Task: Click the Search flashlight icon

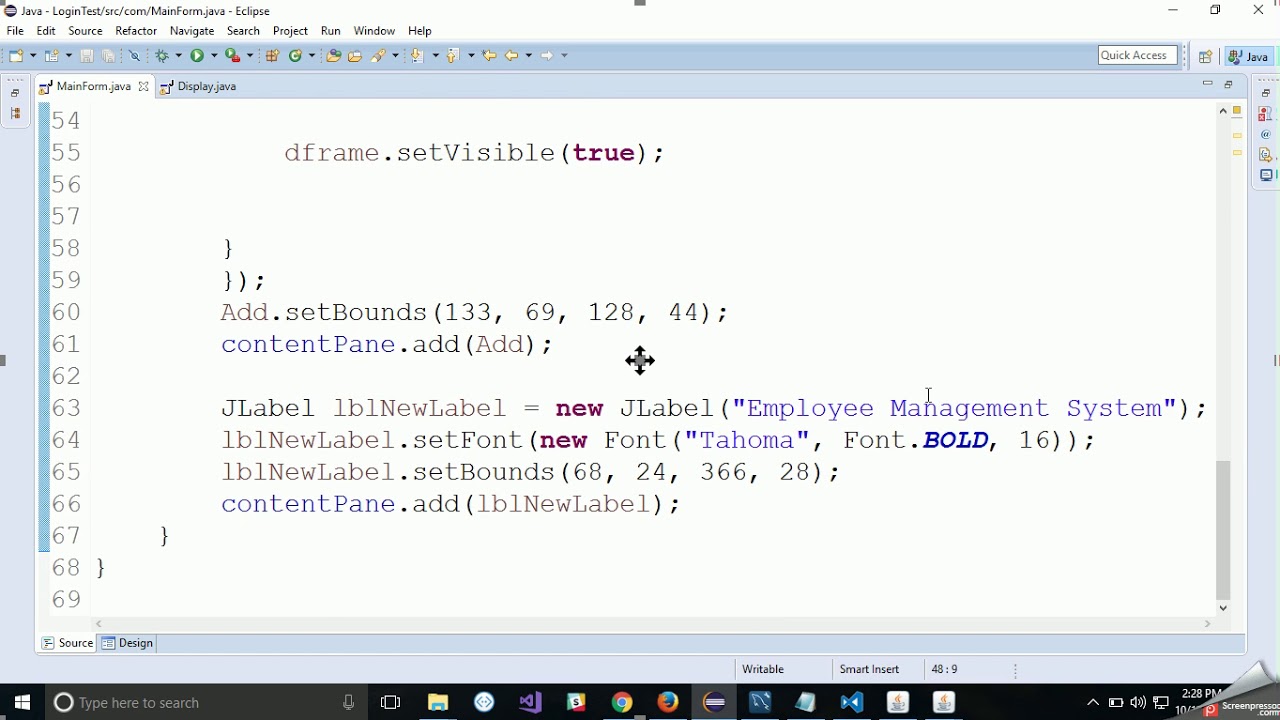Action: (x=378, y=56)
